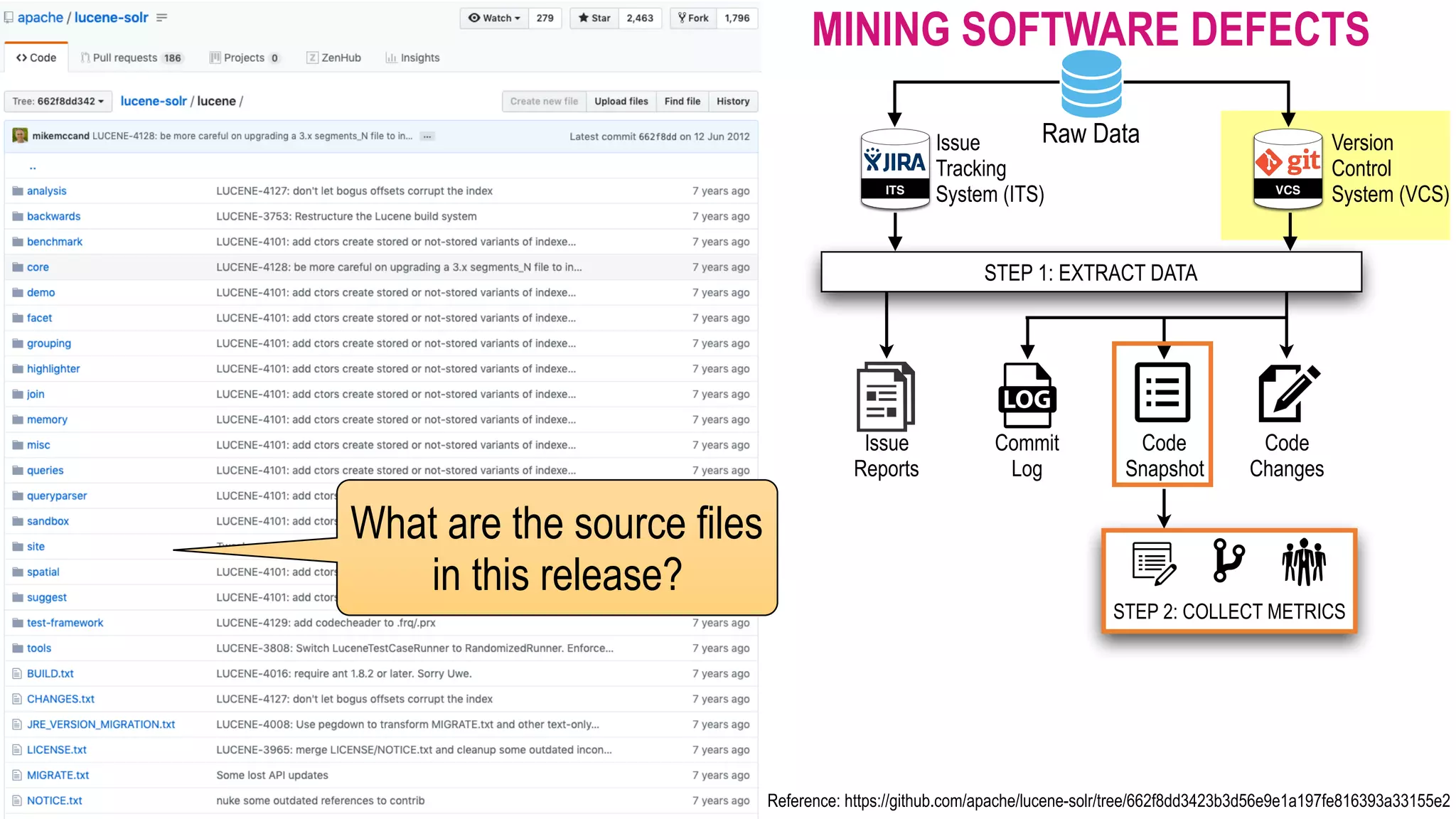Screen dimensions: 1456x819
Task: Click the LICENSE.txt file icon
Action: point(17,750)
